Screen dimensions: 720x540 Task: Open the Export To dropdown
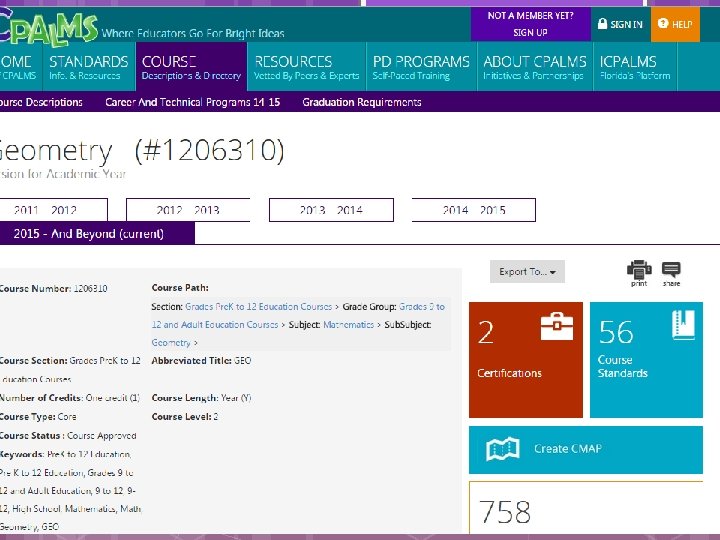[x=527, y=272]
